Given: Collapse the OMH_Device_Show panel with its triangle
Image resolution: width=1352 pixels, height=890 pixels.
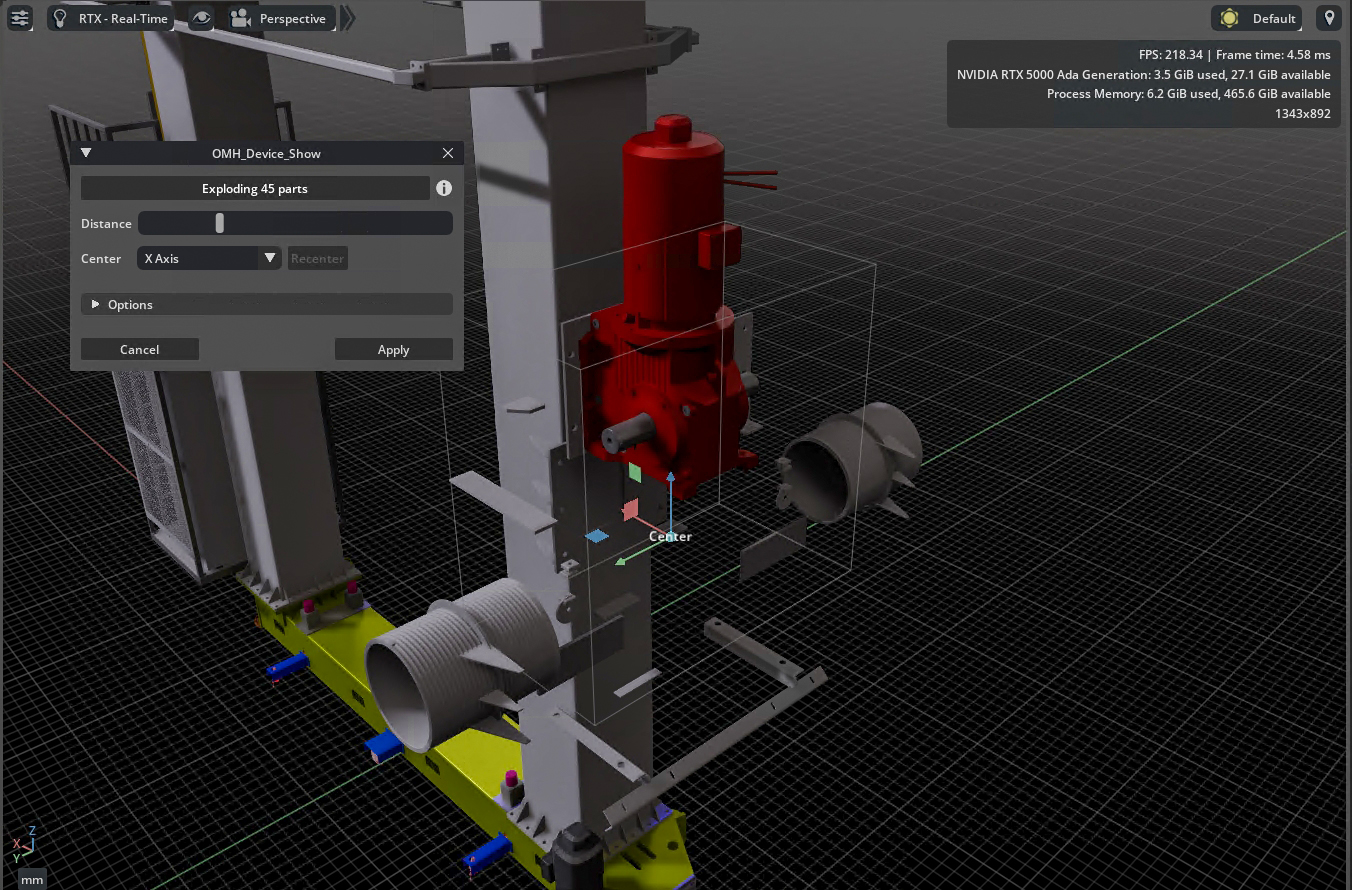Looking at the screenshot, I should click(86, 153).
